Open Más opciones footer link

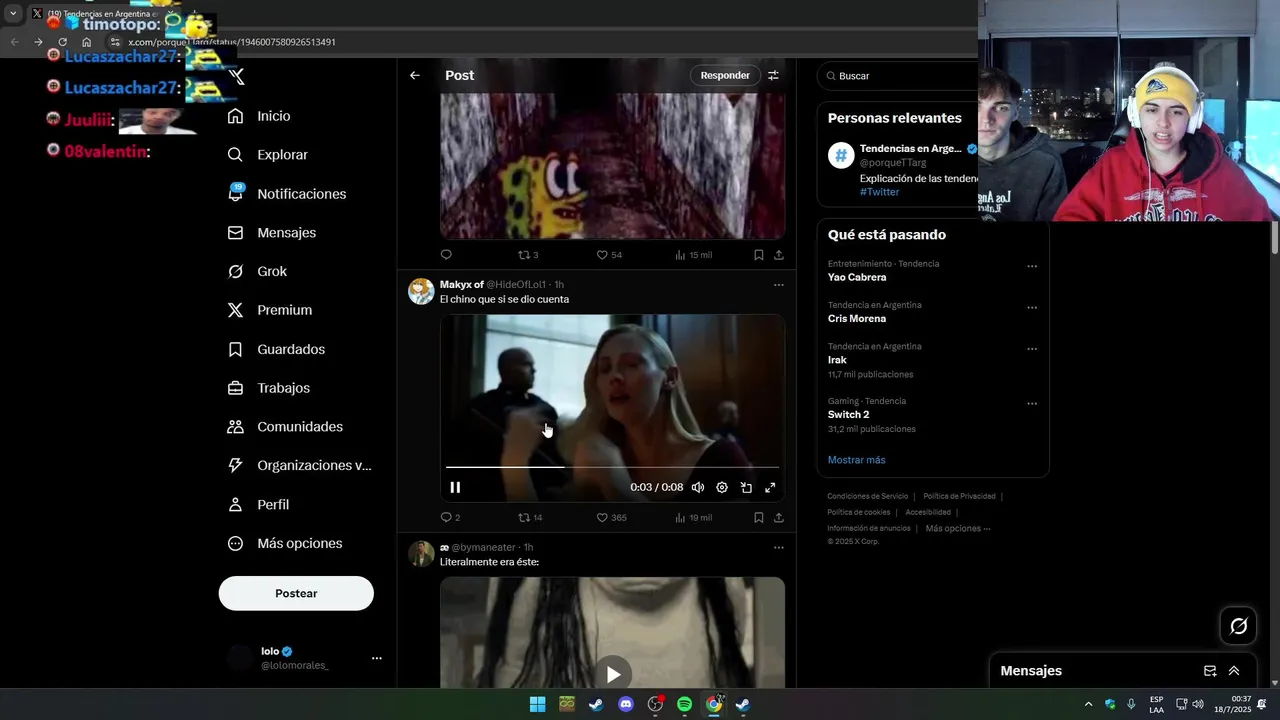click(x=958, y=528)
